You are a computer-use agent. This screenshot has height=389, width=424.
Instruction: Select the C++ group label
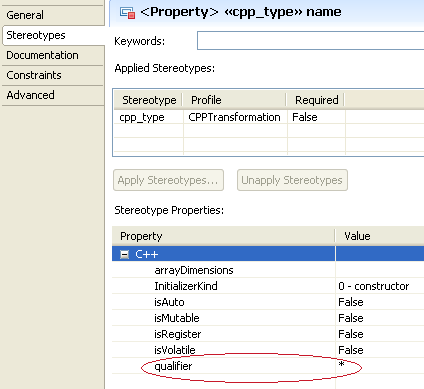(147, 255)
